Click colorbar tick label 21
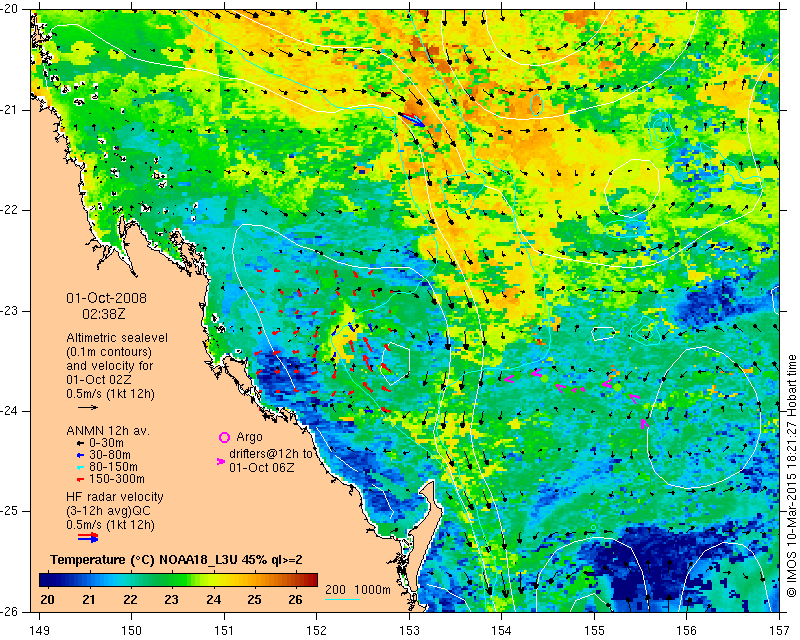 click(89, 600)
